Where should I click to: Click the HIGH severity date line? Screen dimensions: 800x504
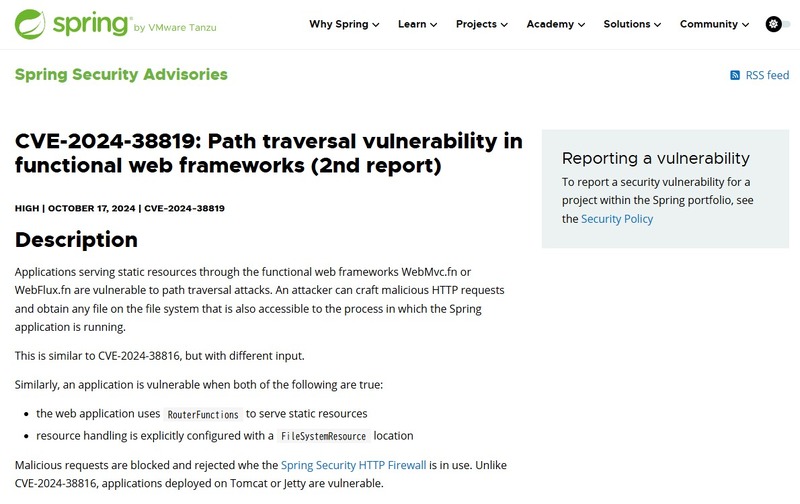point(119,208)
